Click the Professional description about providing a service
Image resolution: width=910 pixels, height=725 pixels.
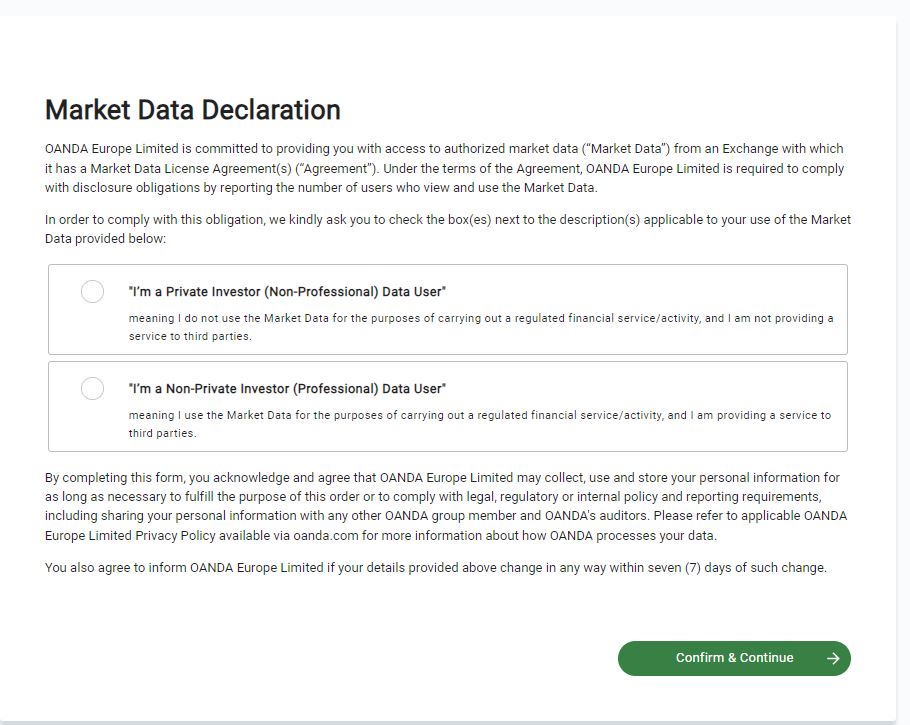(480, 424)
